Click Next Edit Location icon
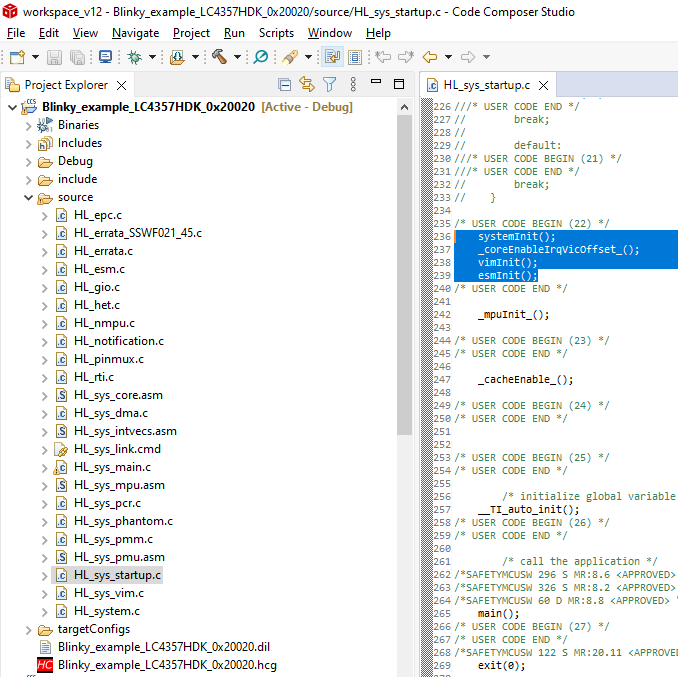678x677 pixels. tap(406, 57)
